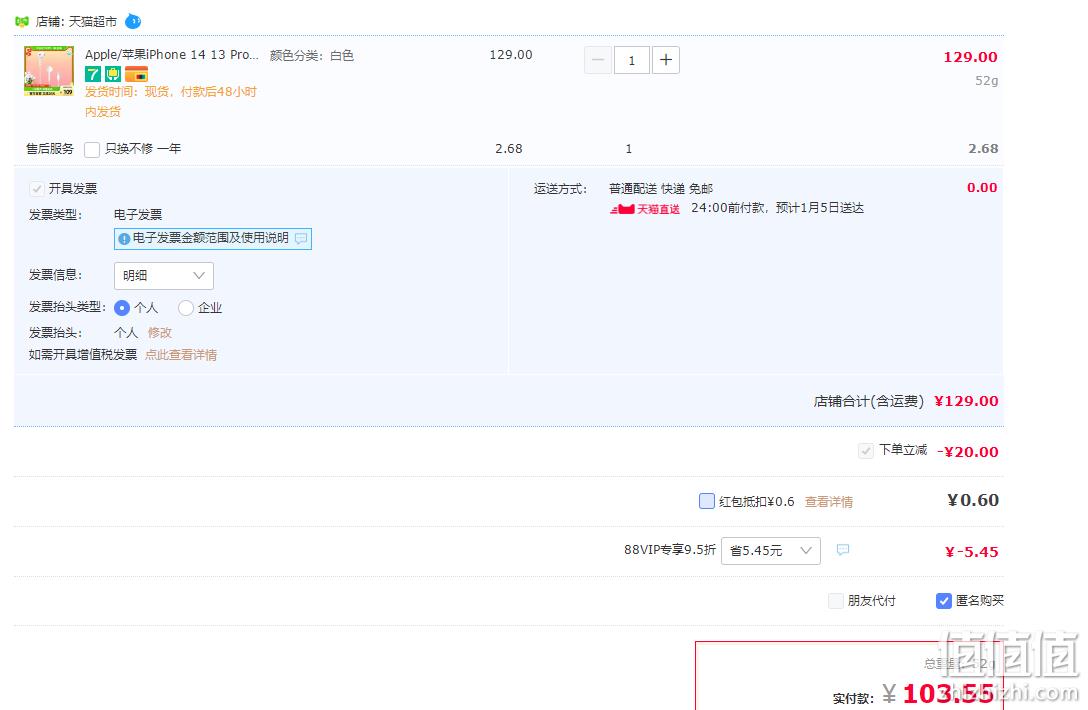Viewport: 1088px width, 710px height.
Task: Check the 红包抵扣¥0.6 checkbox
Action: 706,501
